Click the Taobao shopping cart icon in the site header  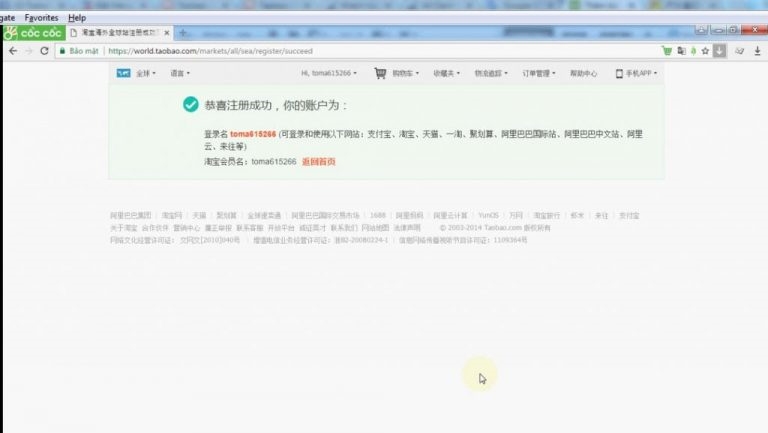click(x=380, y=73)
